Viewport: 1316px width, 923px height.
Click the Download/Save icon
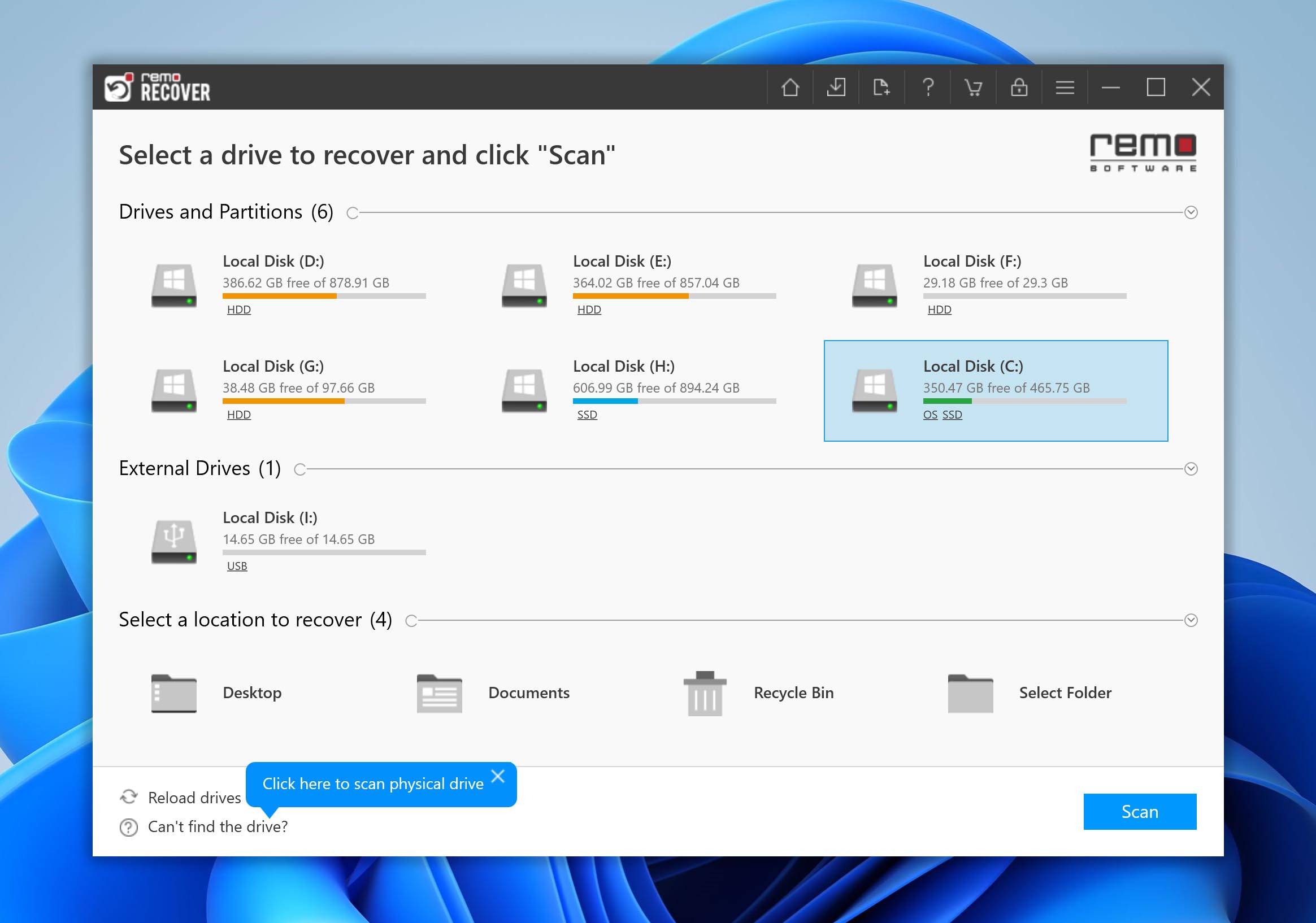[x=838, y=88]
